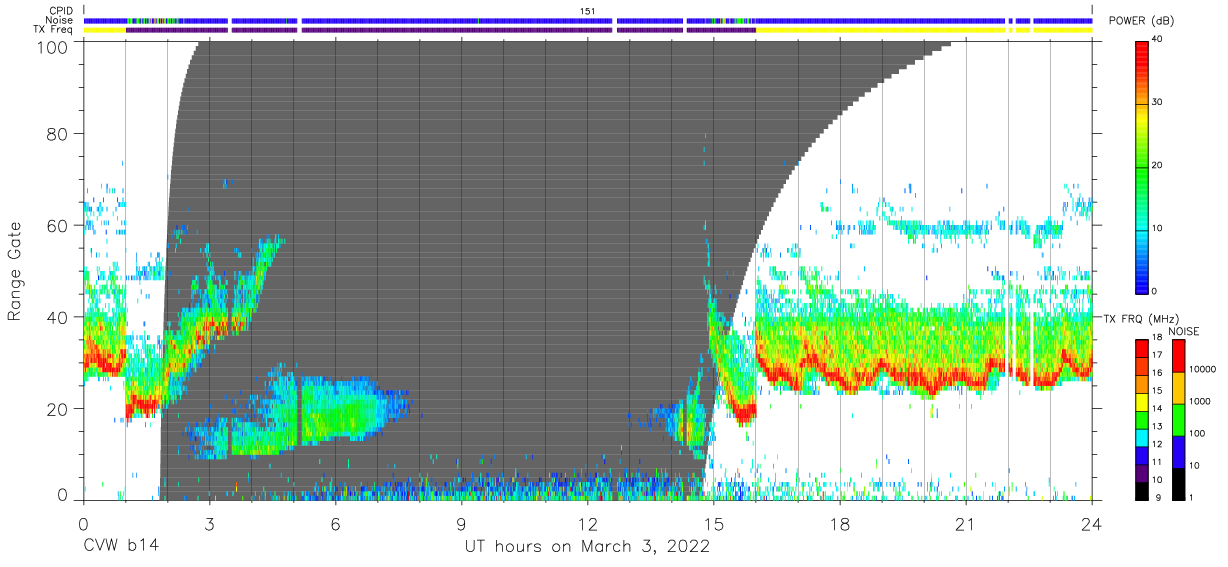Click the UT hours on March 3, 2022 title

(x=587, y=547)
